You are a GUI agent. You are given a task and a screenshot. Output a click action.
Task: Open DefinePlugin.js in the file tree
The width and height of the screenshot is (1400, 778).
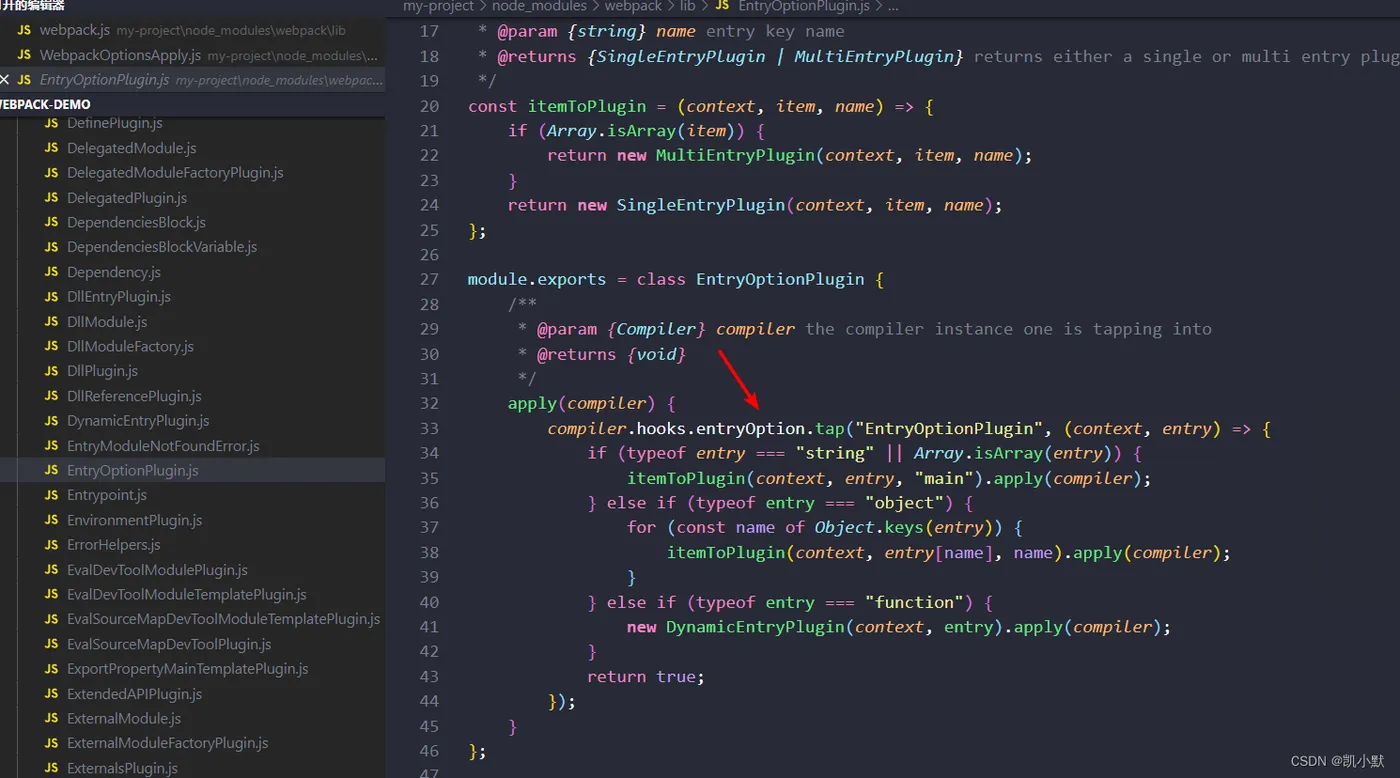coord(114,123)
